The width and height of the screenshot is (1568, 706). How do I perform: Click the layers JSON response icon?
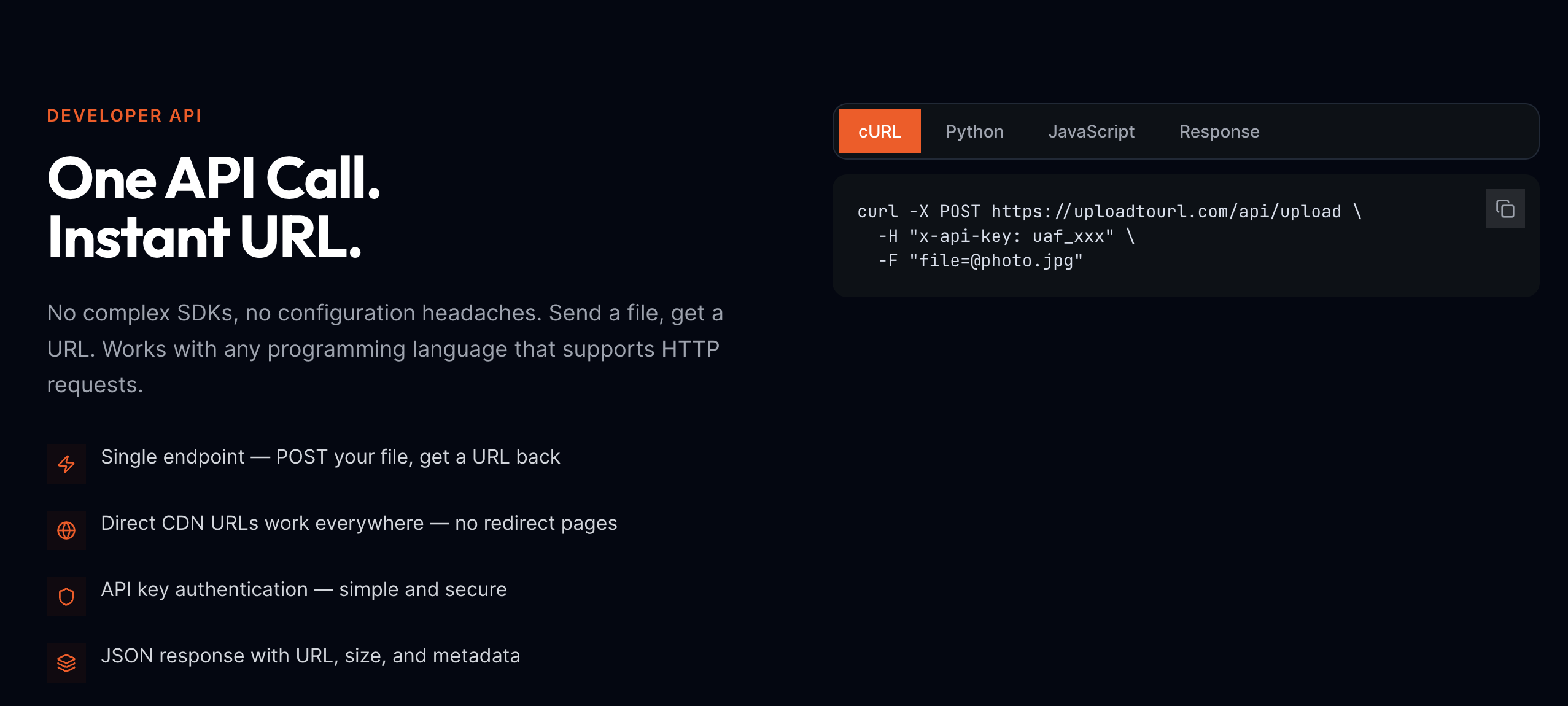click(66, 662)
